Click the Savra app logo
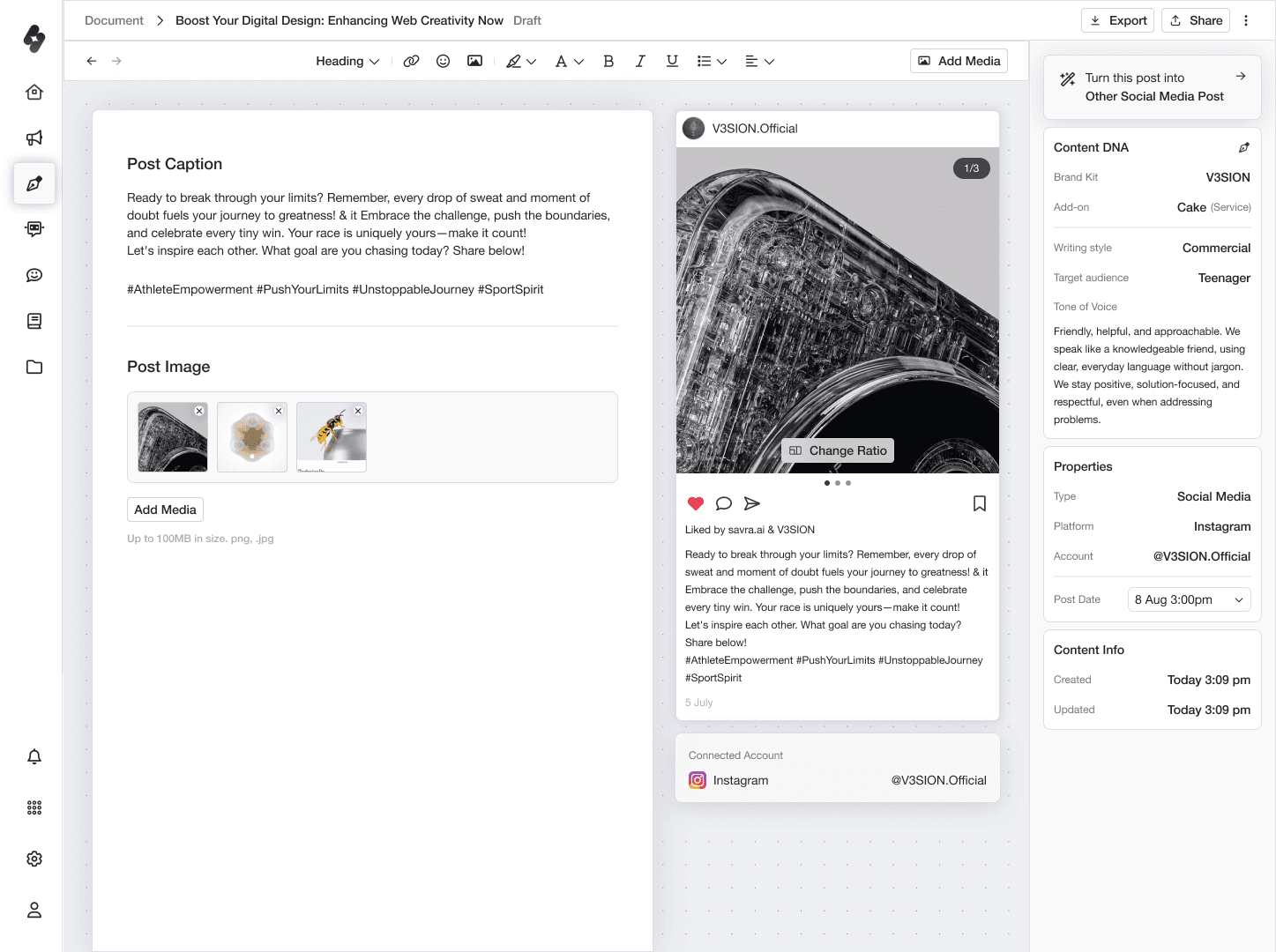 click(x=34, y=38)
